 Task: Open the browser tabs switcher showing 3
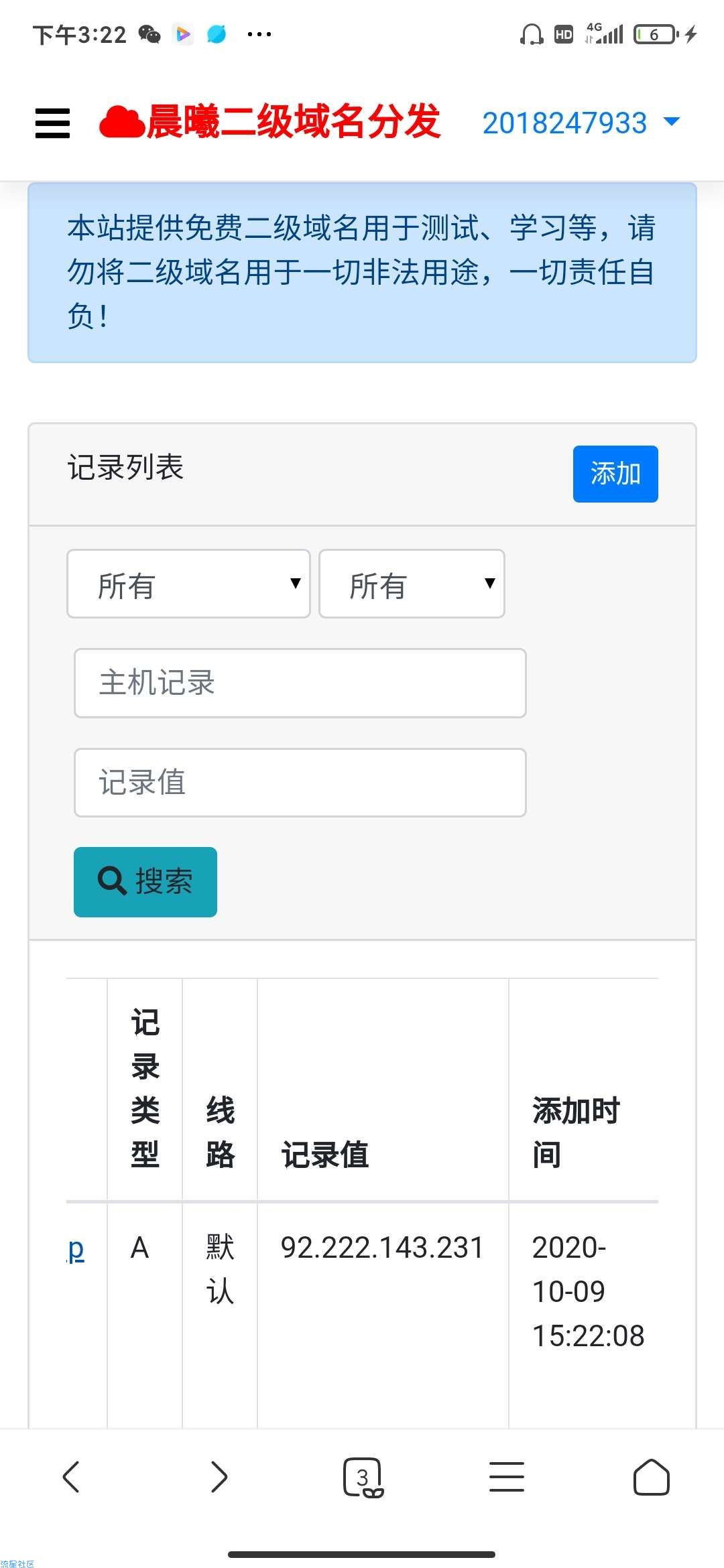(x=363, y=1477)
